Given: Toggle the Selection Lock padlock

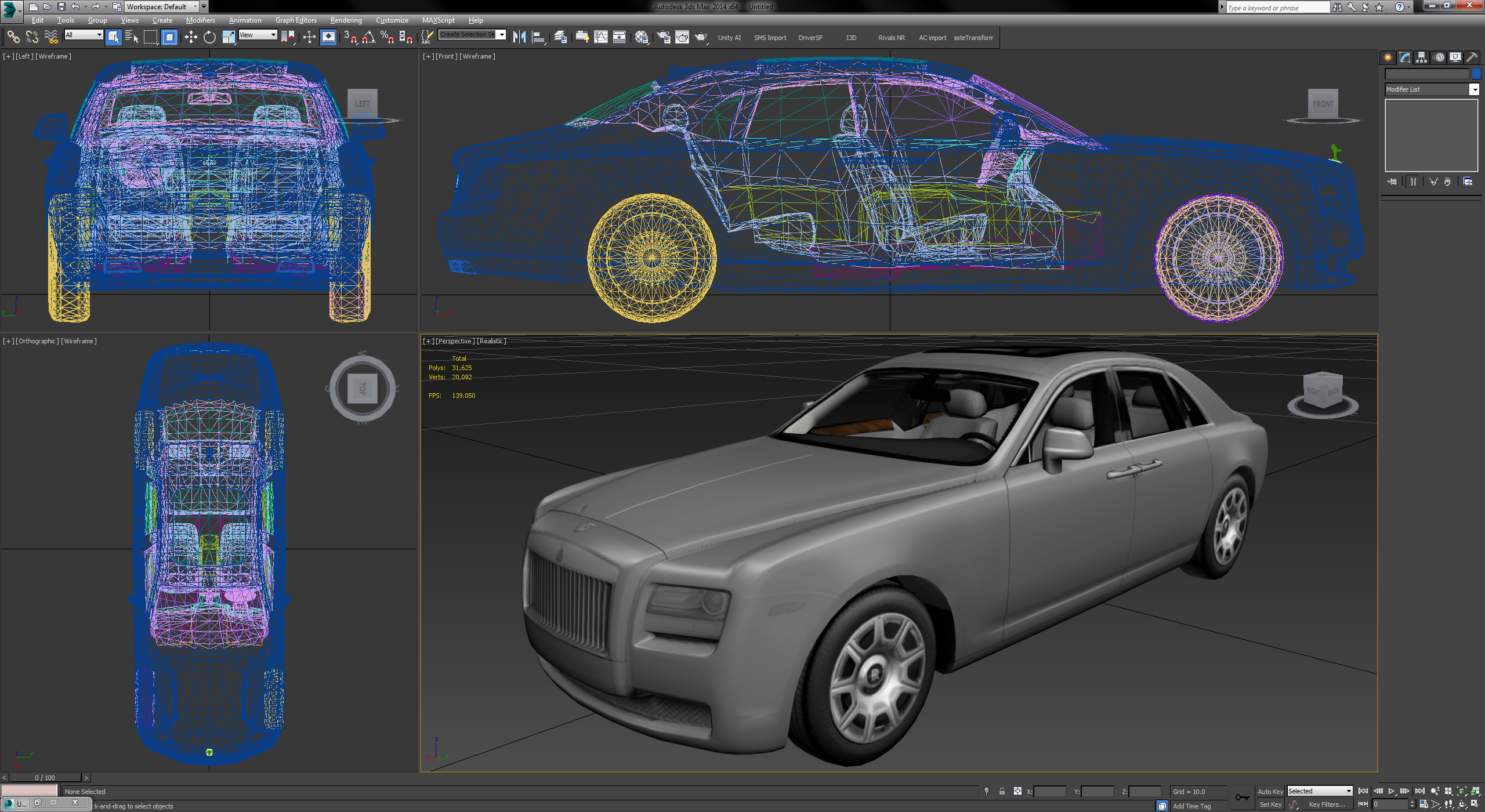Looking at the screenshot, I should pos(1002,792).
